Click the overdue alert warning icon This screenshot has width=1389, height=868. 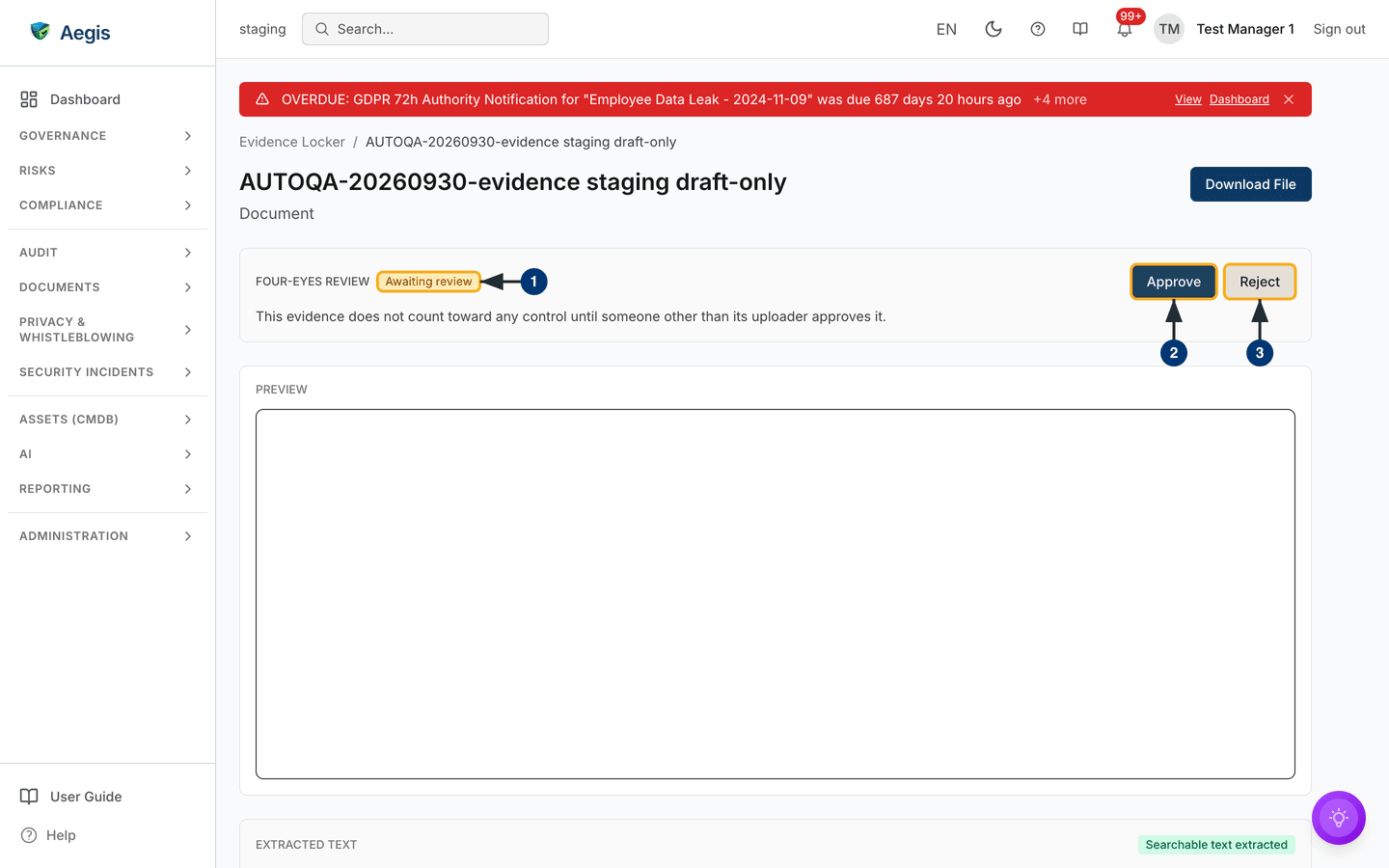pos(262,99)
